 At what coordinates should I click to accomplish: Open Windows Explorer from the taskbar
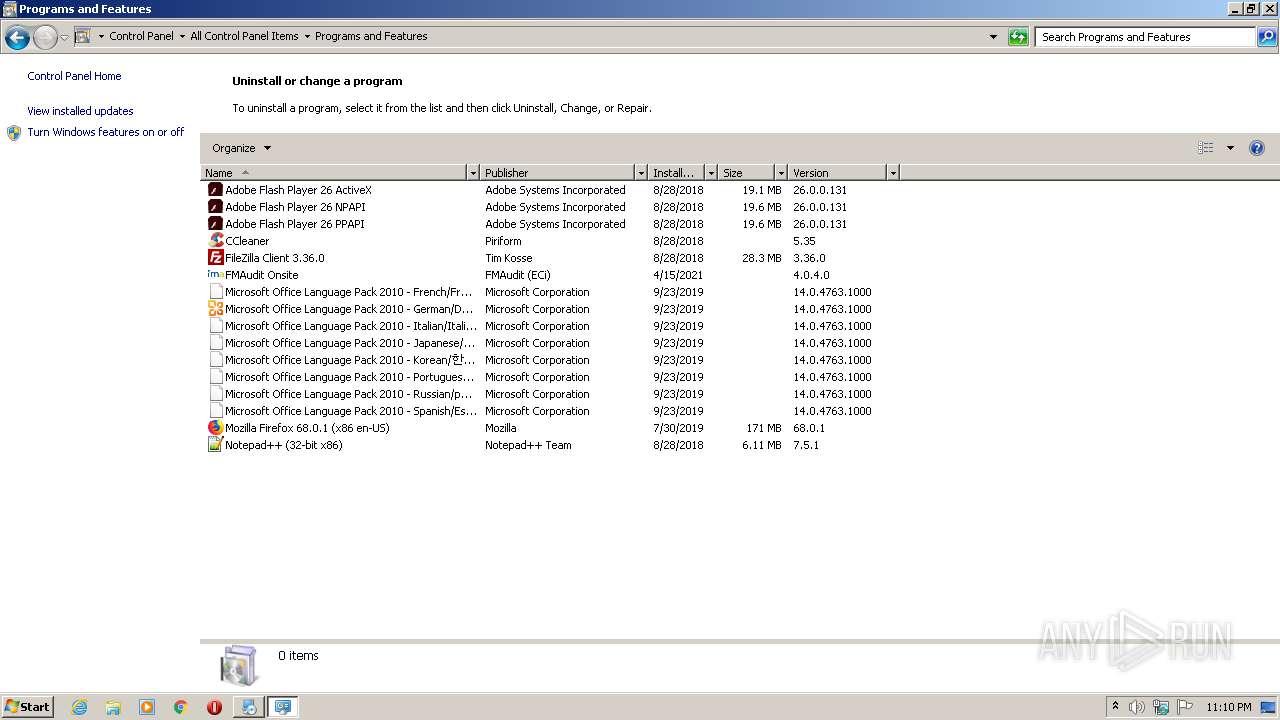coord(113,707)
